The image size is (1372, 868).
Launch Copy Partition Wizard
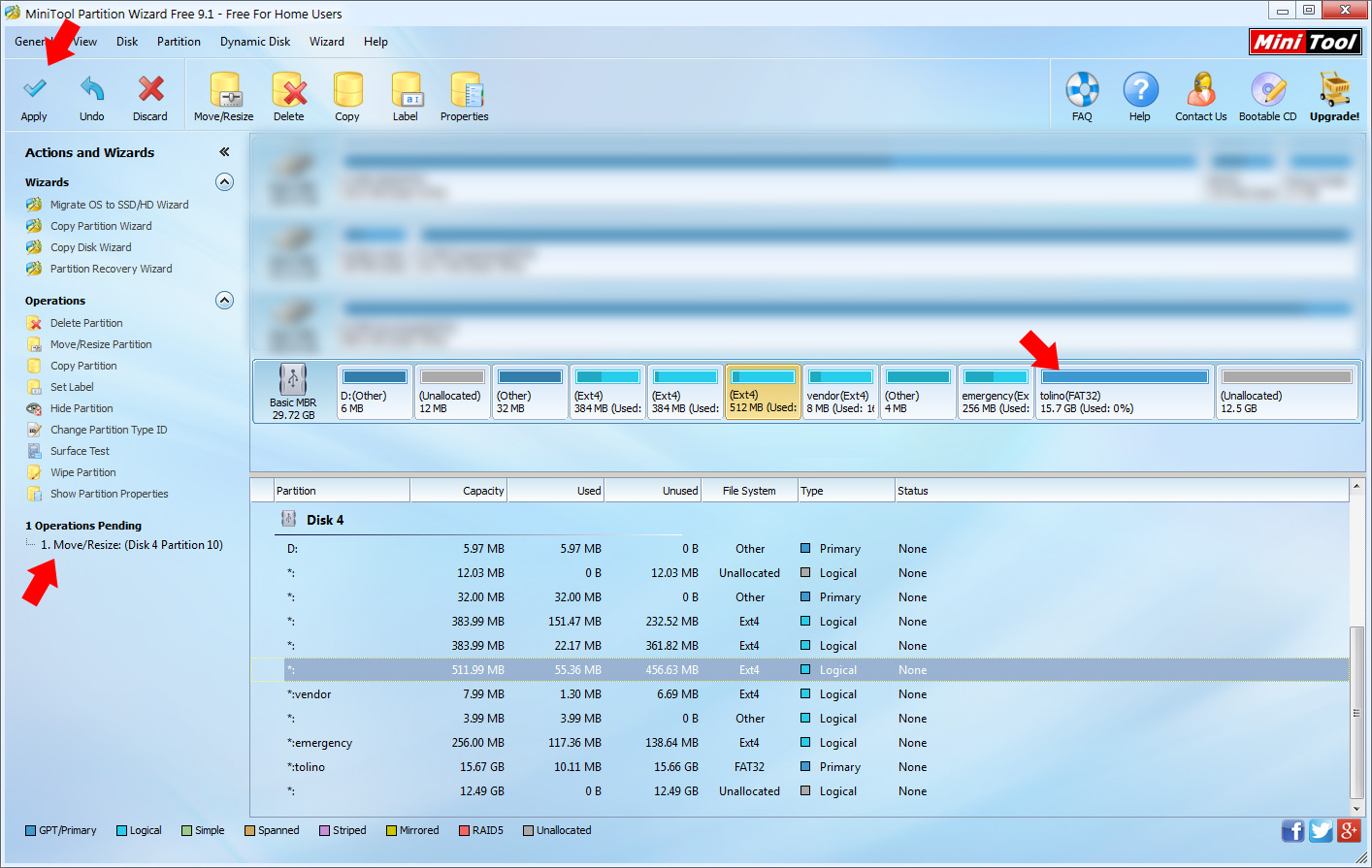pos(101,226)
